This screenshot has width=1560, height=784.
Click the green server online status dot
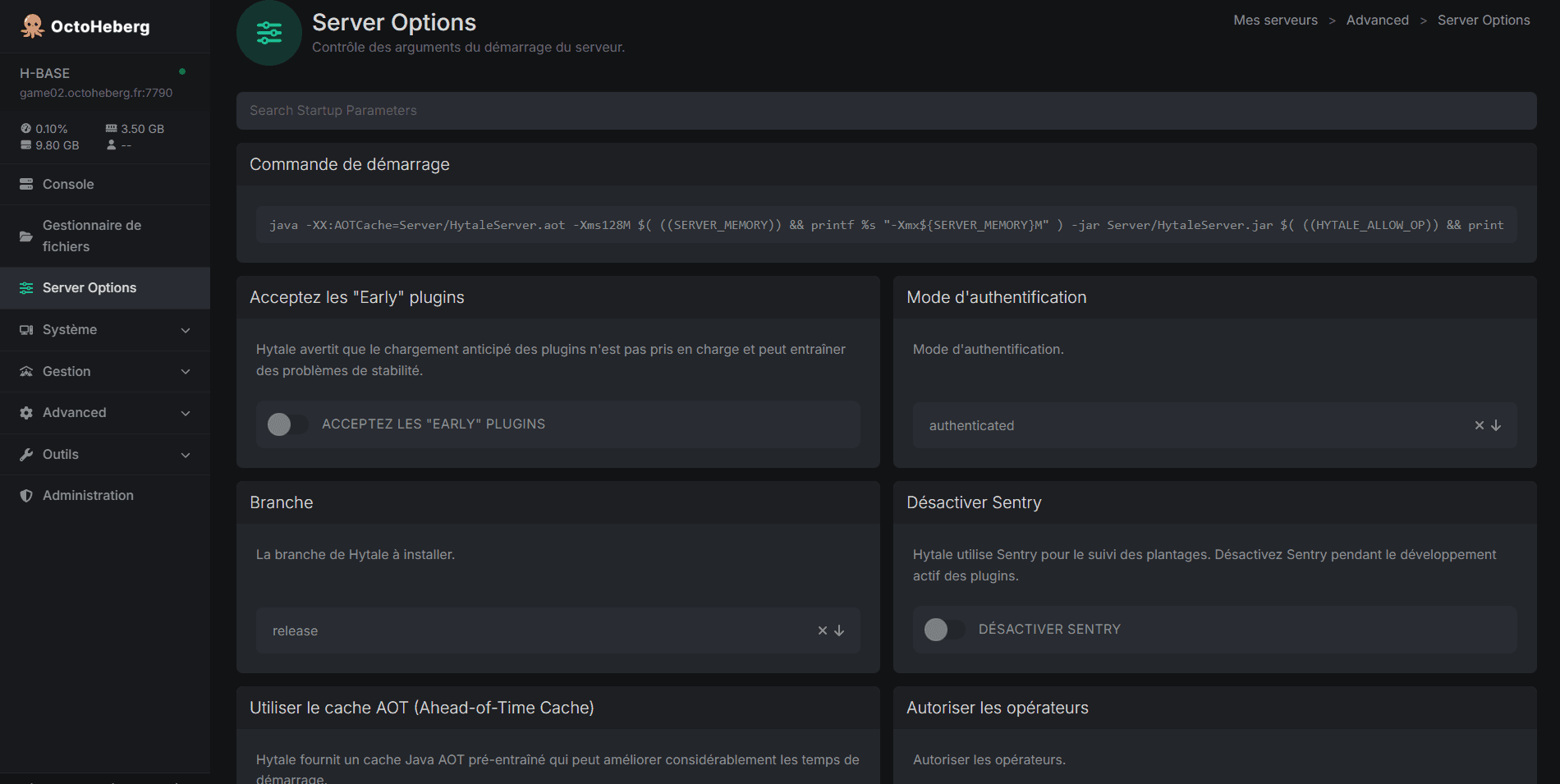click(182, 71)
